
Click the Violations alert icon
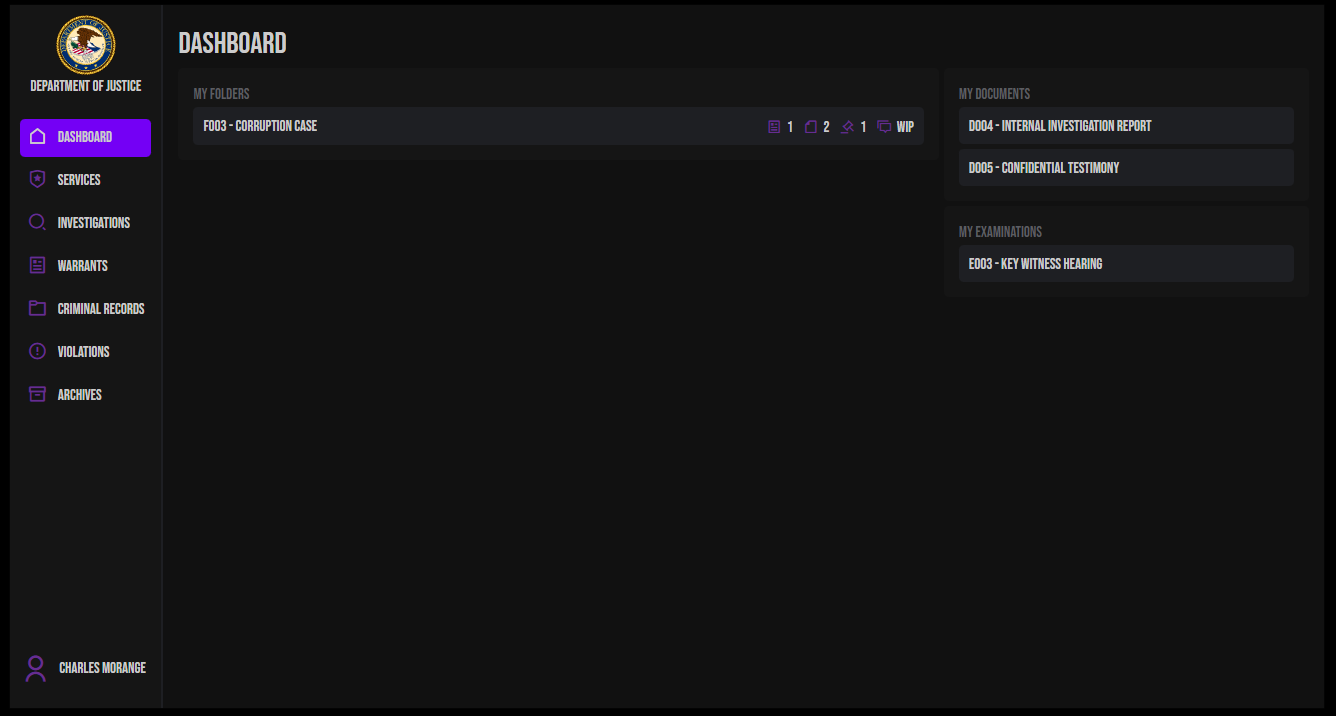37,351
